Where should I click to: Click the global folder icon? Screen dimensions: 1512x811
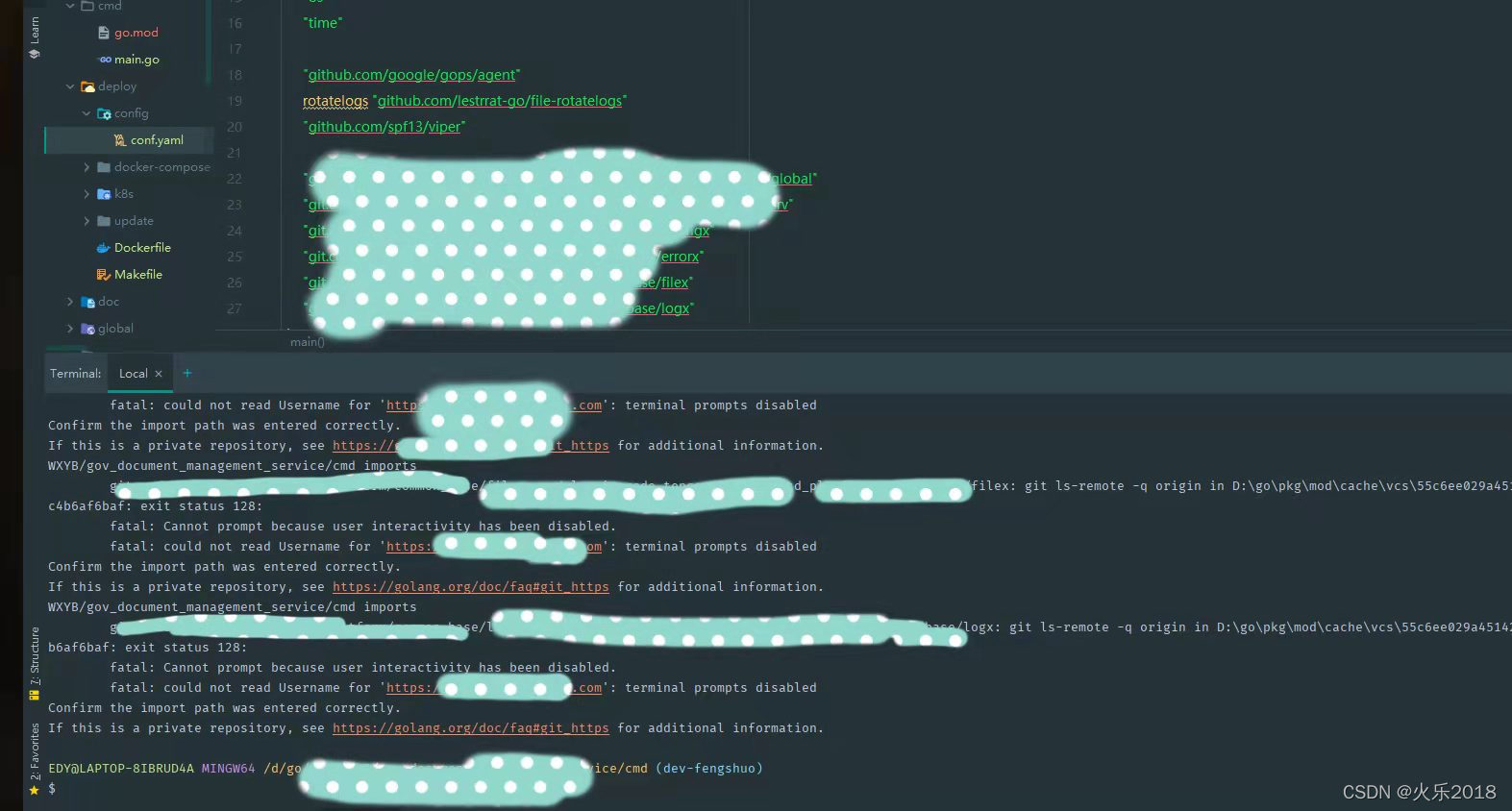click(87, 329)
